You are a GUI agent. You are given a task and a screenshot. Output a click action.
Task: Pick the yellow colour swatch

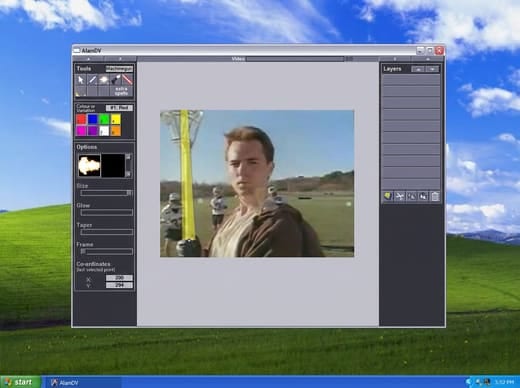115,119
